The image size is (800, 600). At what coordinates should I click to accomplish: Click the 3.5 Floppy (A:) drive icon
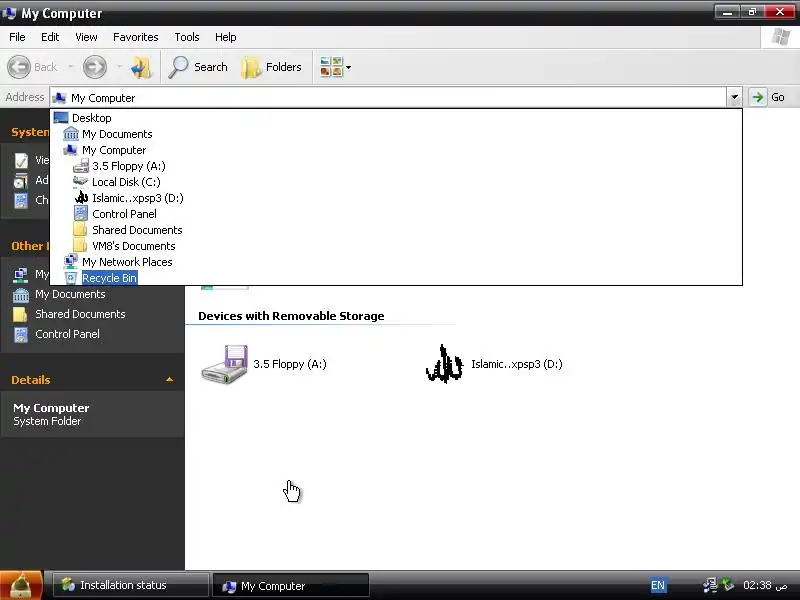tap(224, 364)
